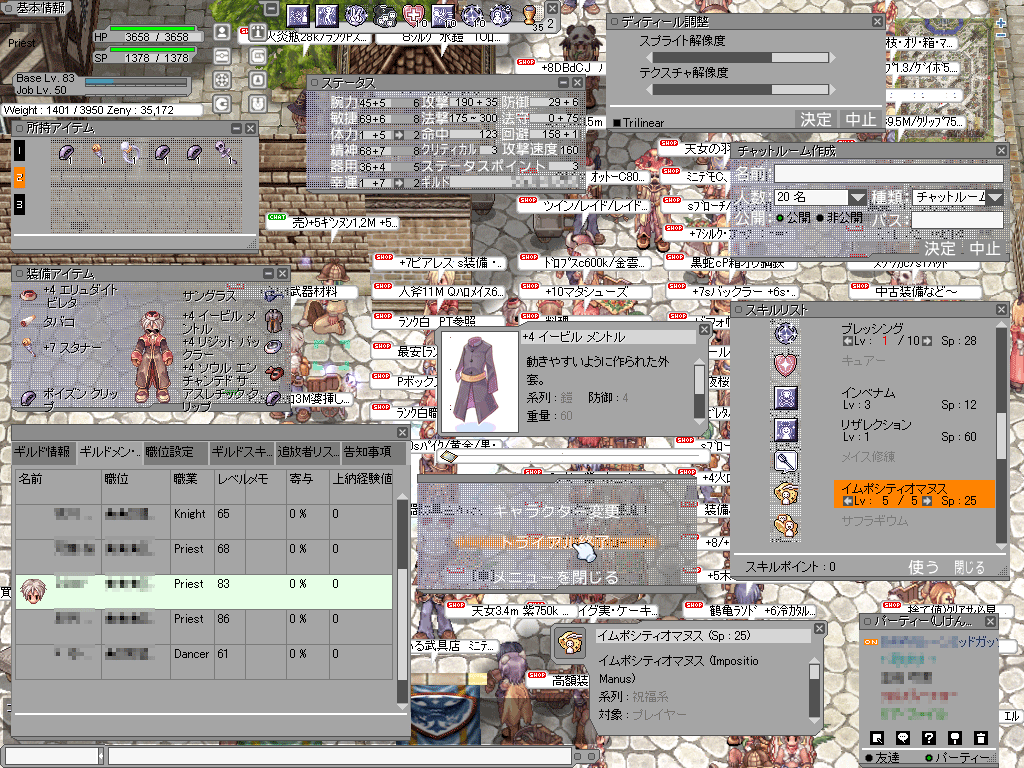
Task: Click 中止 in detail adjustment window
Action: (x=860, y=120)
